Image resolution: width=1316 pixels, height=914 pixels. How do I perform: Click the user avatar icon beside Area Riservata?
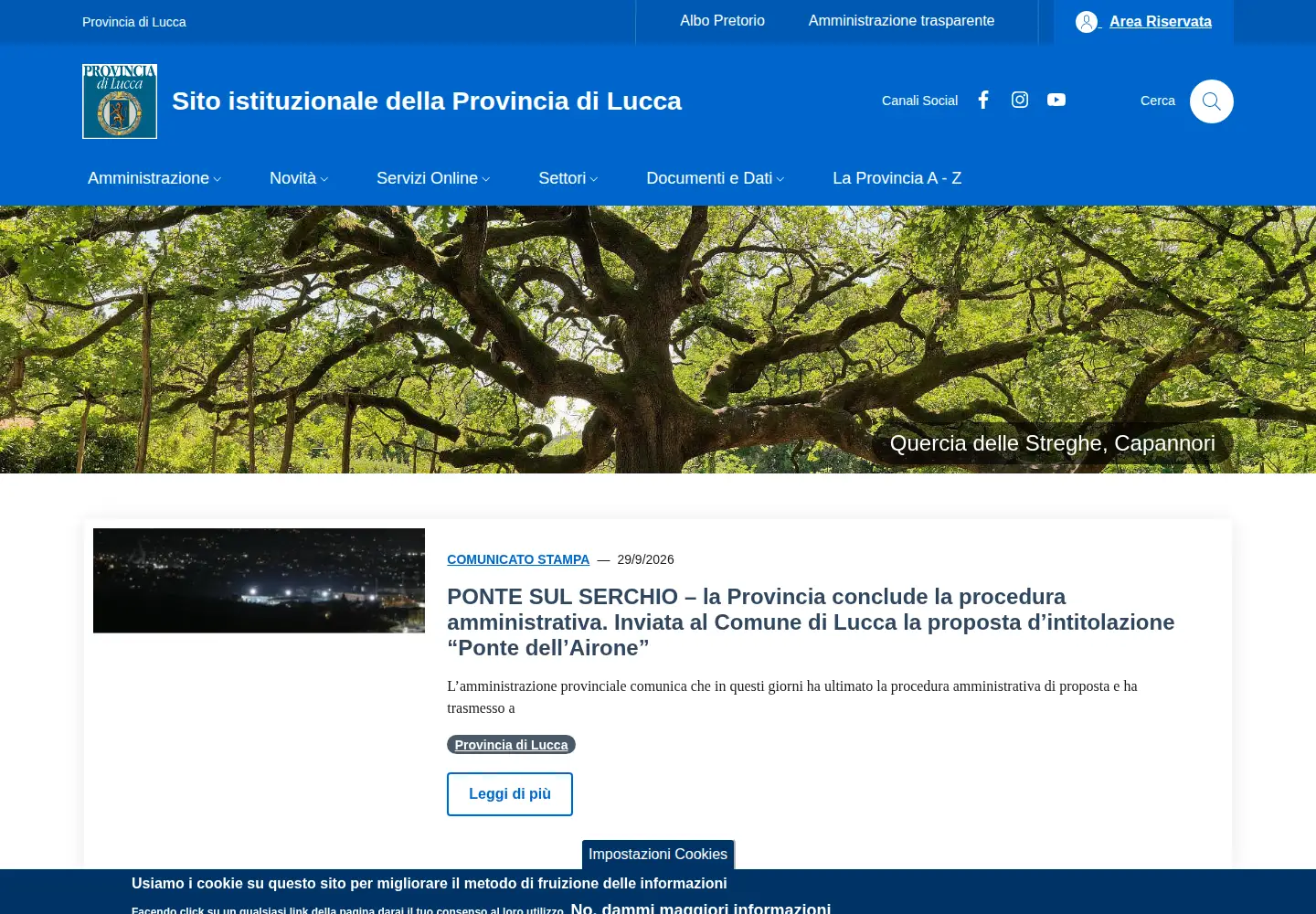[x=1087, y=22]
